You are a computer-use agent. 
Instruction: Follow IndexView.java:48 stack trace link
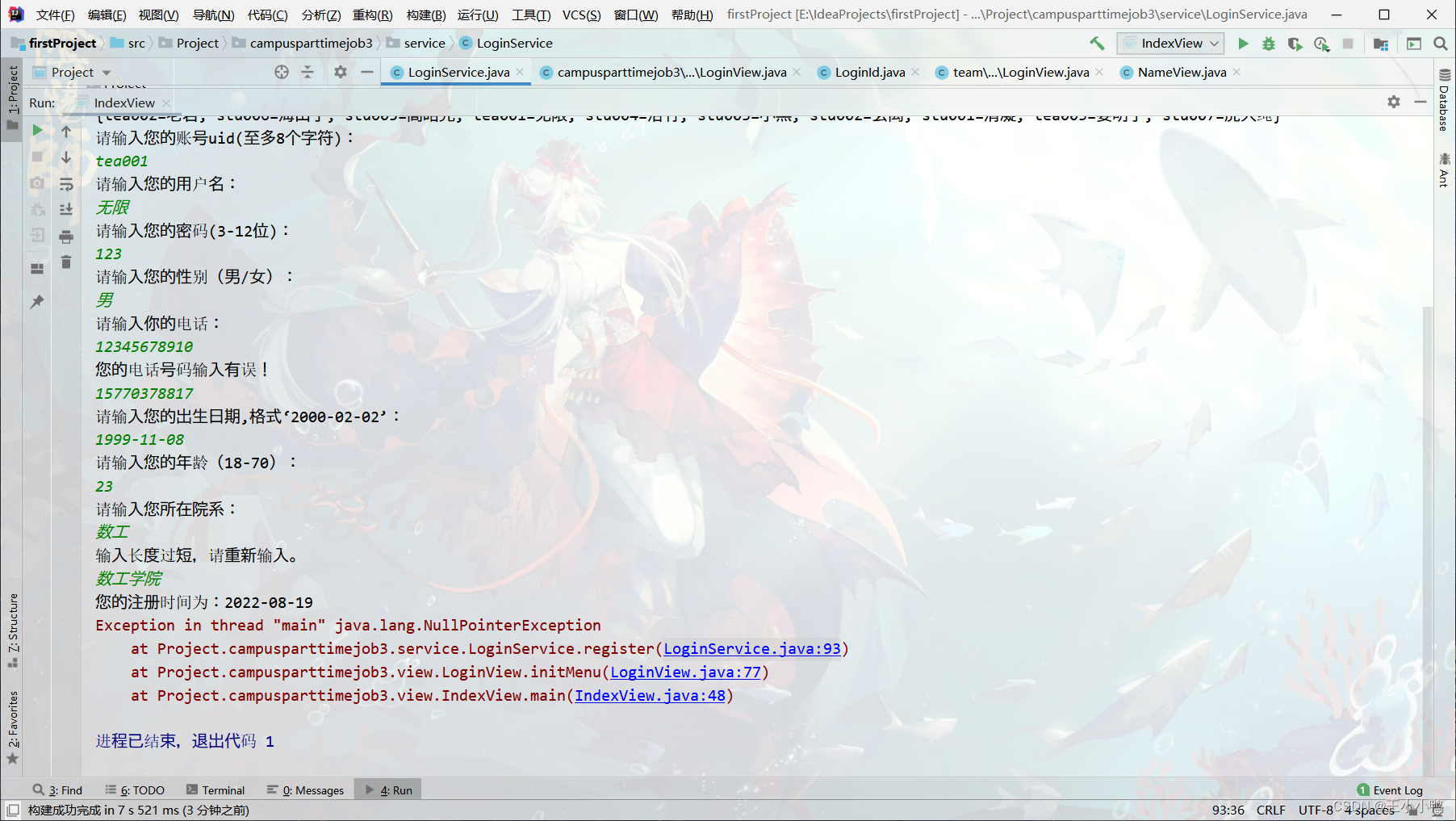(650, 695)
